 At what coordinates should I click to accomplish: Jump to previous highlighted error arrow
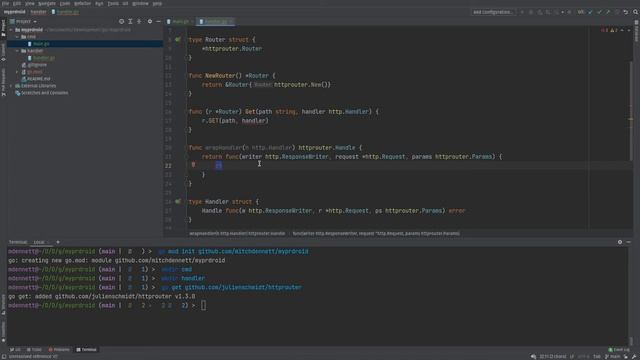click(x=622, y=30)
